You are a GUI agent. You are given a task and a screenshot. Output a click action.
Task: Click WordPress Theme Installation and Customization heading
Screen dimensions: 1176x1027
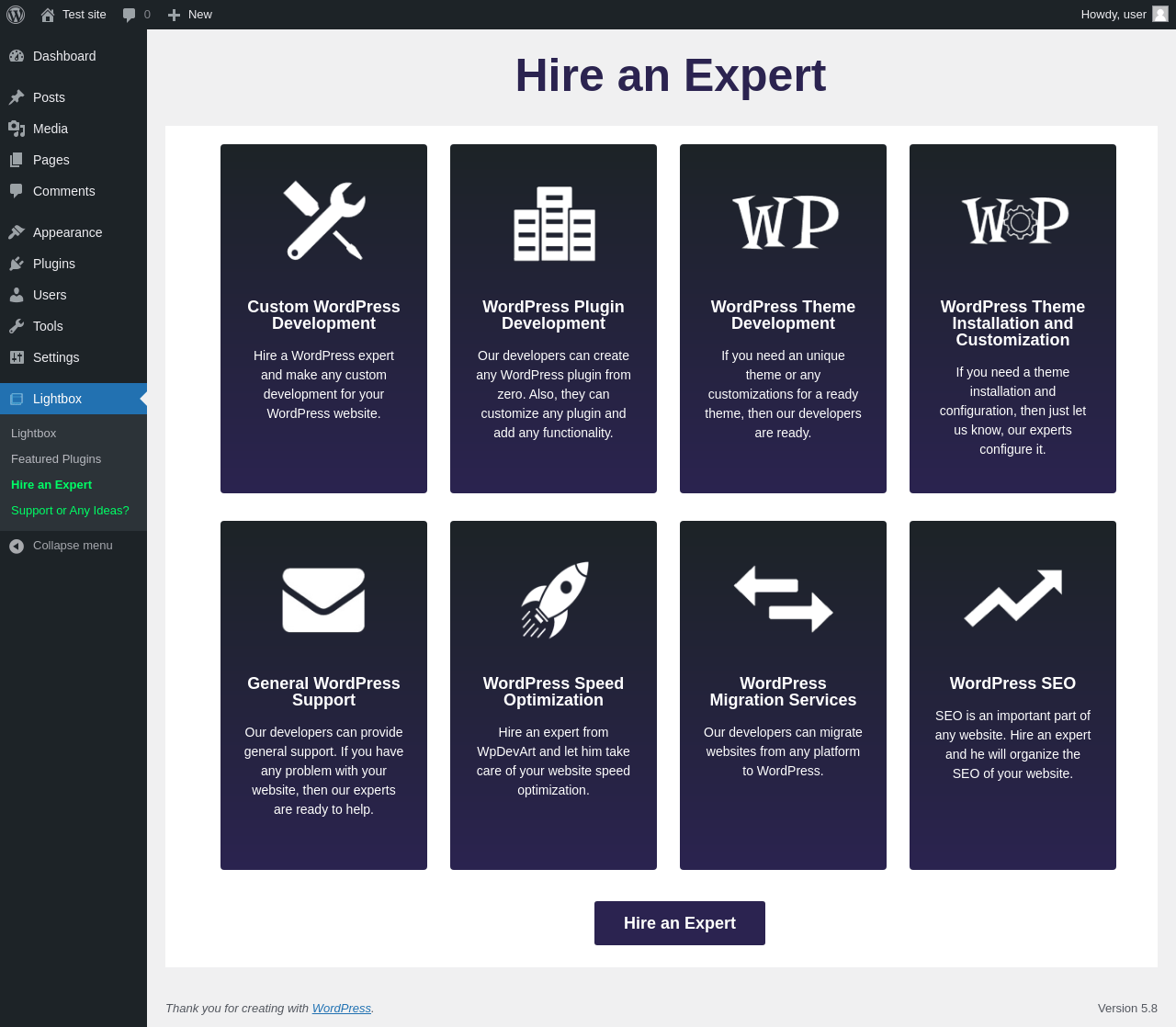coord(1012,323)
